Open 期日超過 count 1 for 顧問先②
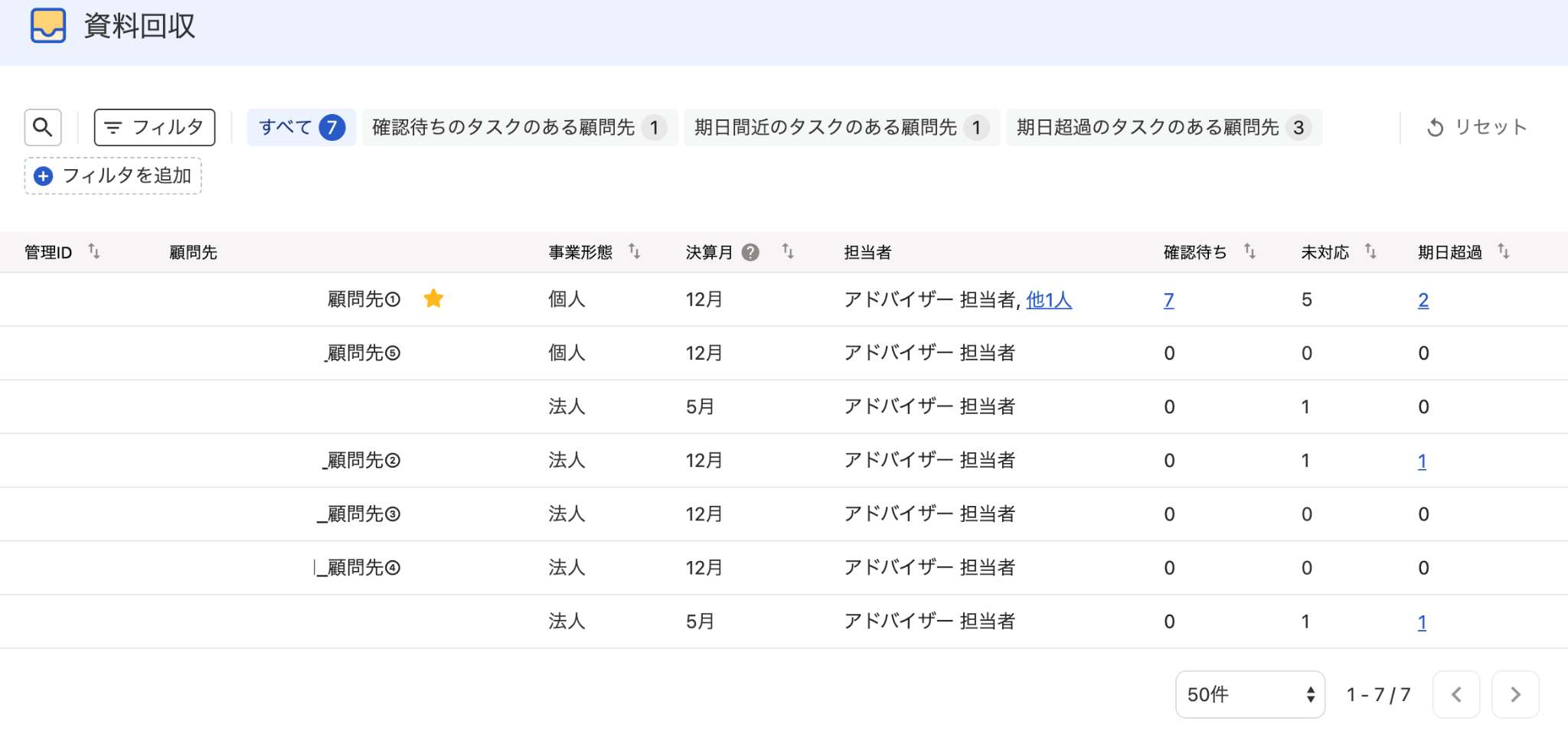Viewport: 1568px width, 734px height. point(1422,461)
